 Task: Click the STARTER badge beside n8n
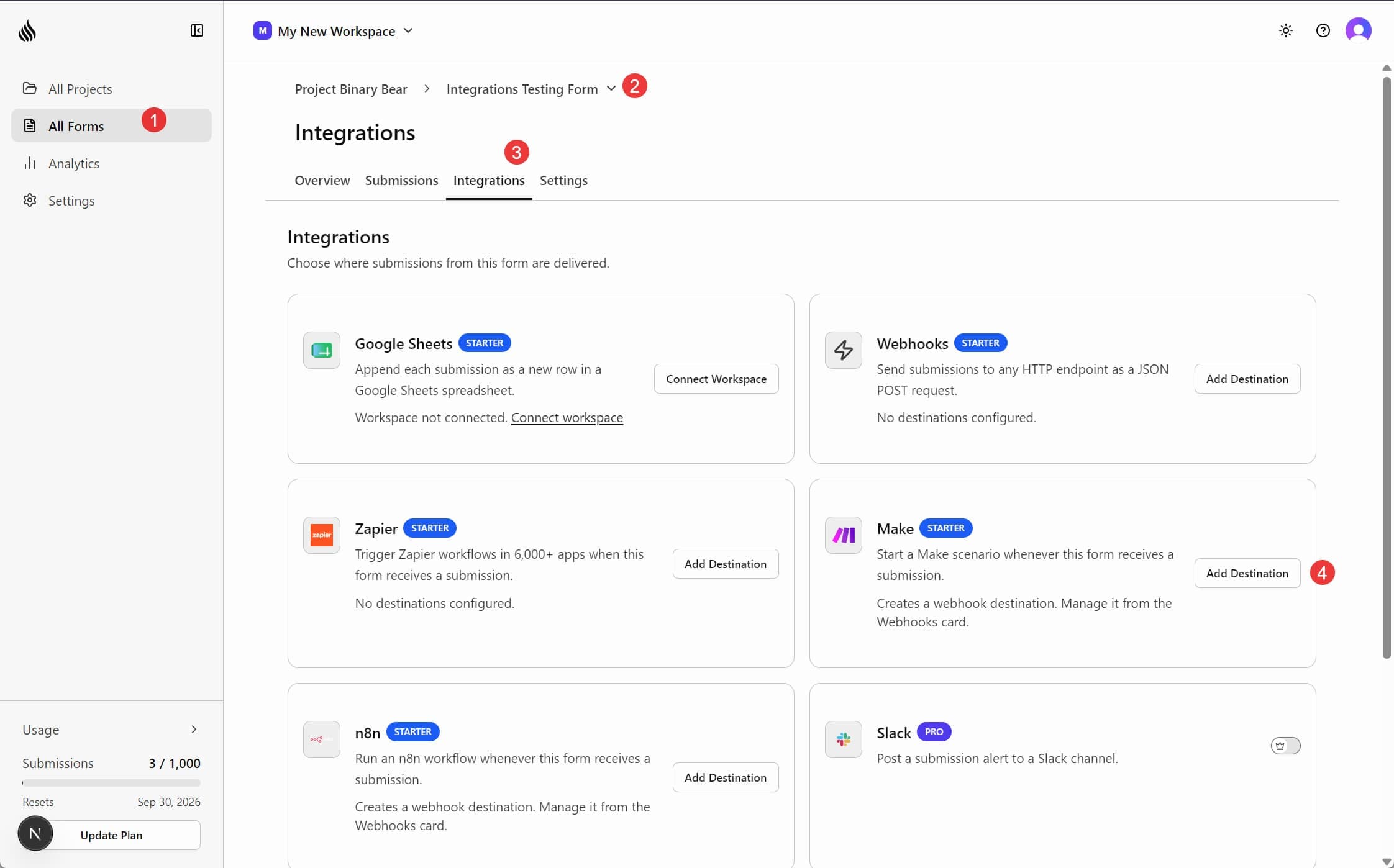coord(412,731)
